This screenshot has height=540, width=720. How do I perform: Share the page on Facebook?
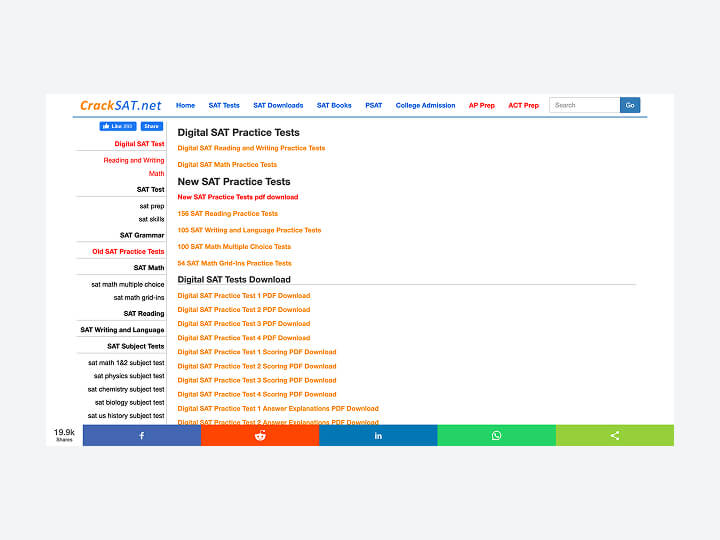click(x=142, y=435)
